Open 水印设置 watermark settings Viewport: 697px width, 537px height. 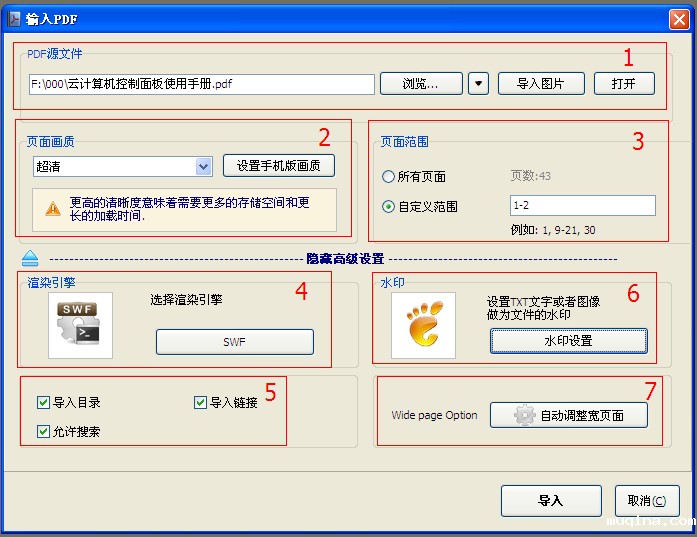568,341
